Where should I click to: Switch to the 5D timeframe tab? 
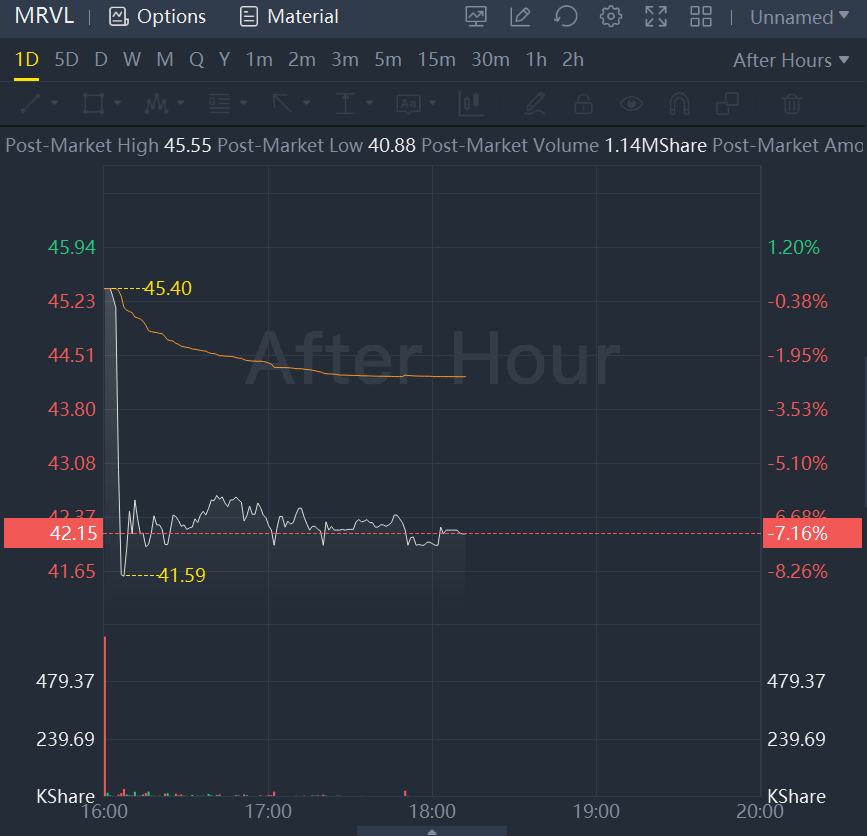tap(66, 60)
